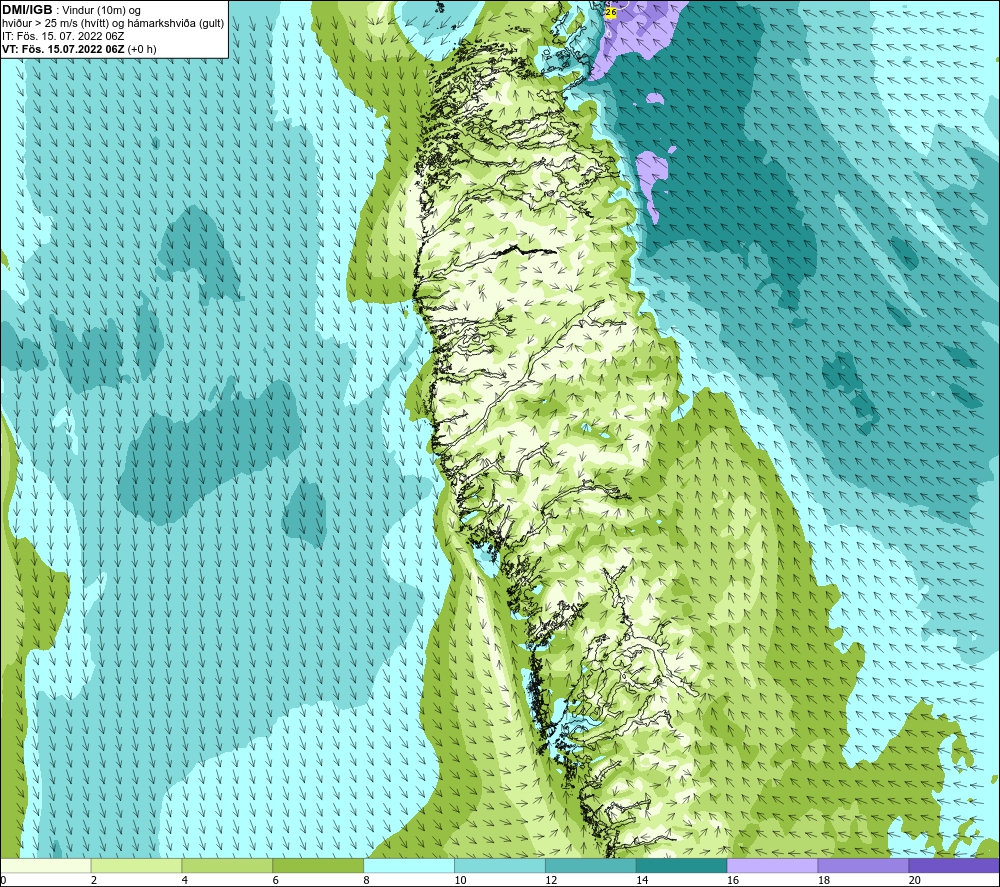
Task: Click the 'Vindur (10m) og' legend text
Action: pos(101,10)
